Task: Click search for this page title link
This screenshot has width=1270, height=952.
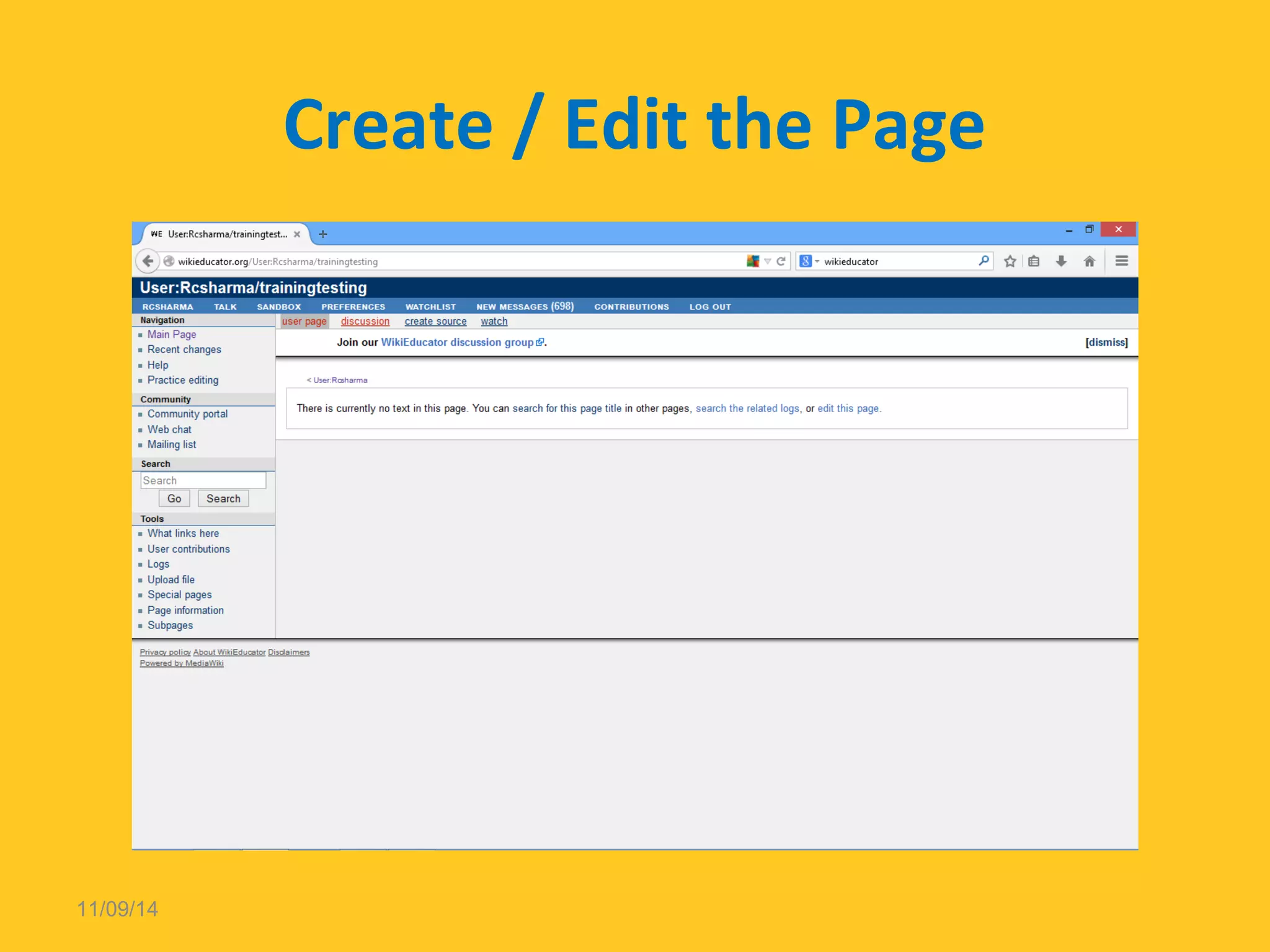Action: click(567, 408)
